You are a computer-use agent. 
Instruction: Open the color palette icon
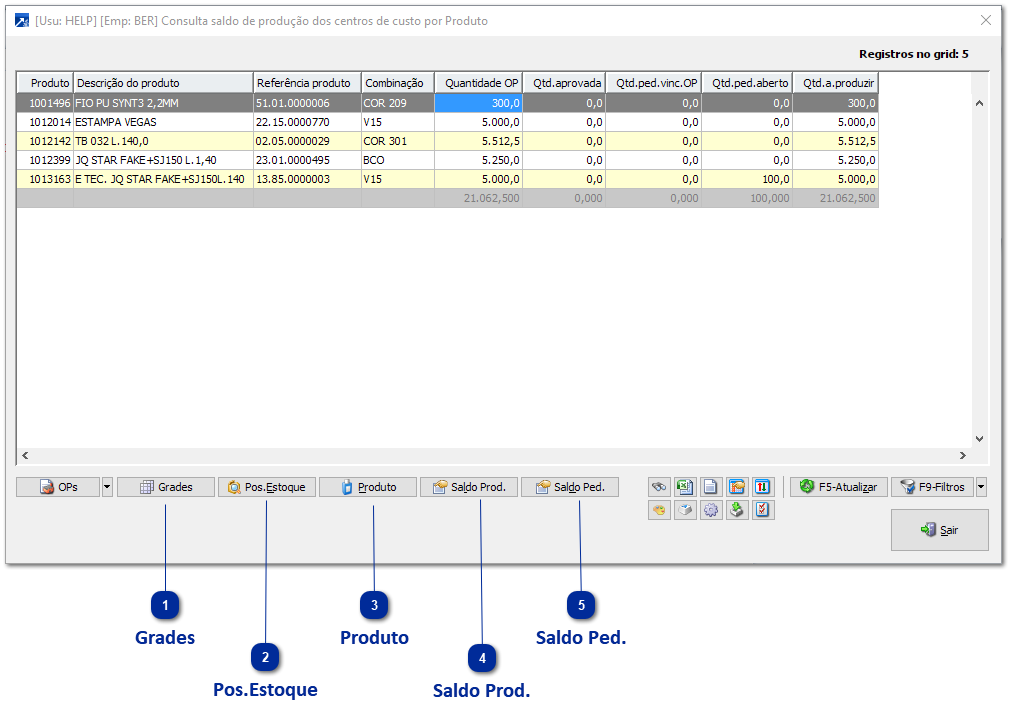pyautogui.click(x=659, y=510)
